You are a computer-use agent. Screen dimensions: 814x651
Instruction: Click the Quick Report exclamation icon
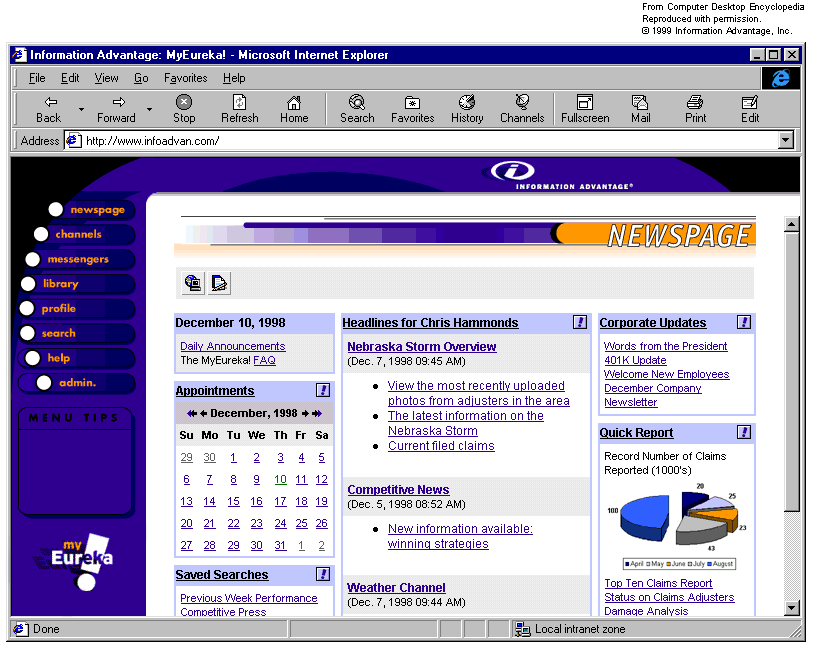tap(744, 432)
